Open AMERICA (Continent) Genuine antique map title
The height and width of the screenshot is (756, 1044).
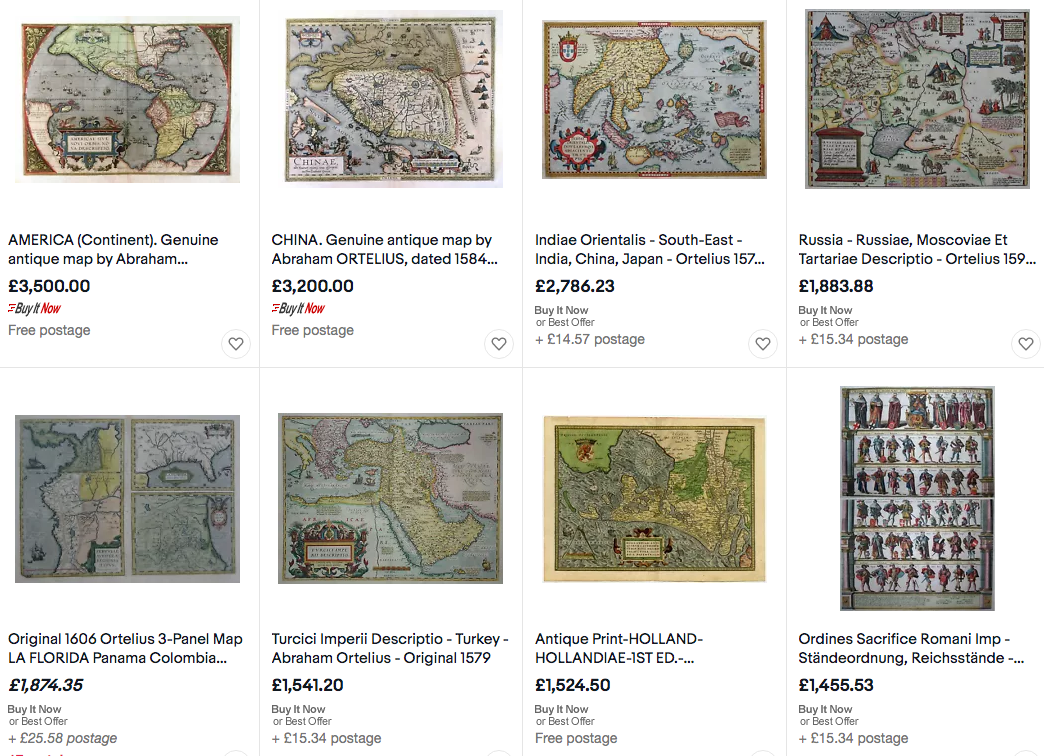(113, 249)
